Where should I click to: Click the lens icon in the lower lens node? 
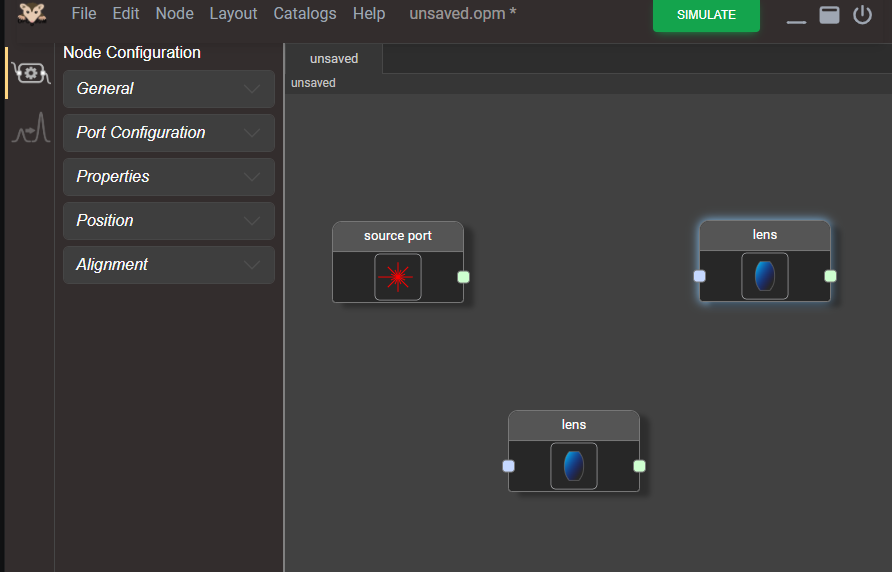(x=573, y=466)
